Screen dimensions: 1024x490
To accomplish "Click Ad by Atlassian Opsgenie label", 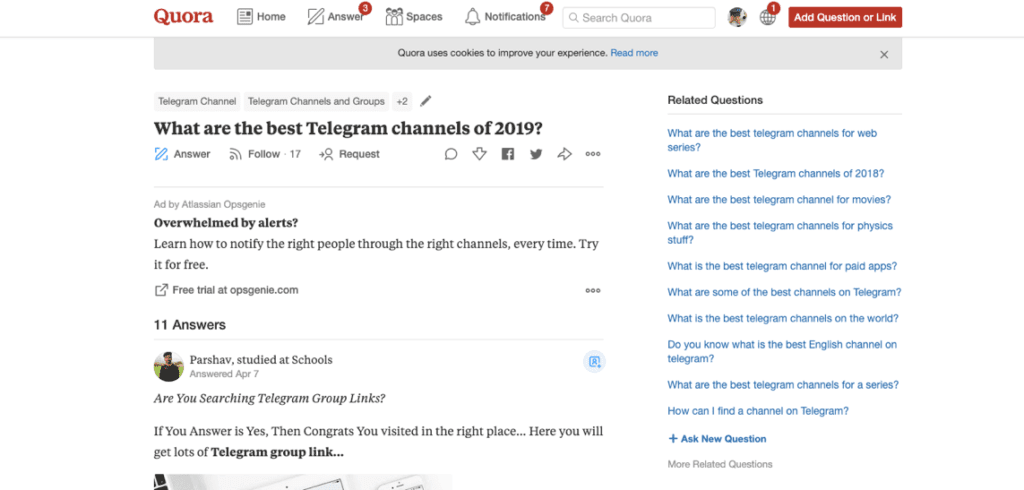I will tap(210, 204).
